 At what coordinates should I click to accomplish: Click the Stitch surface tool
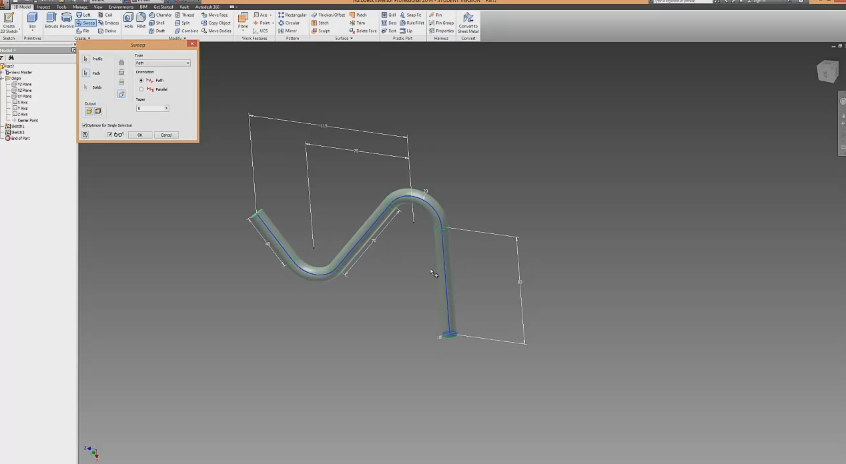[x=320, y=23]
